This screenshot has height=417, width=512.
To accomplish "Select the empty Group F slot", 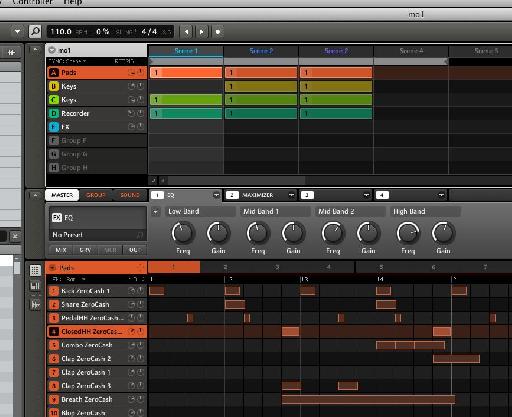I will tap(97, 141).
